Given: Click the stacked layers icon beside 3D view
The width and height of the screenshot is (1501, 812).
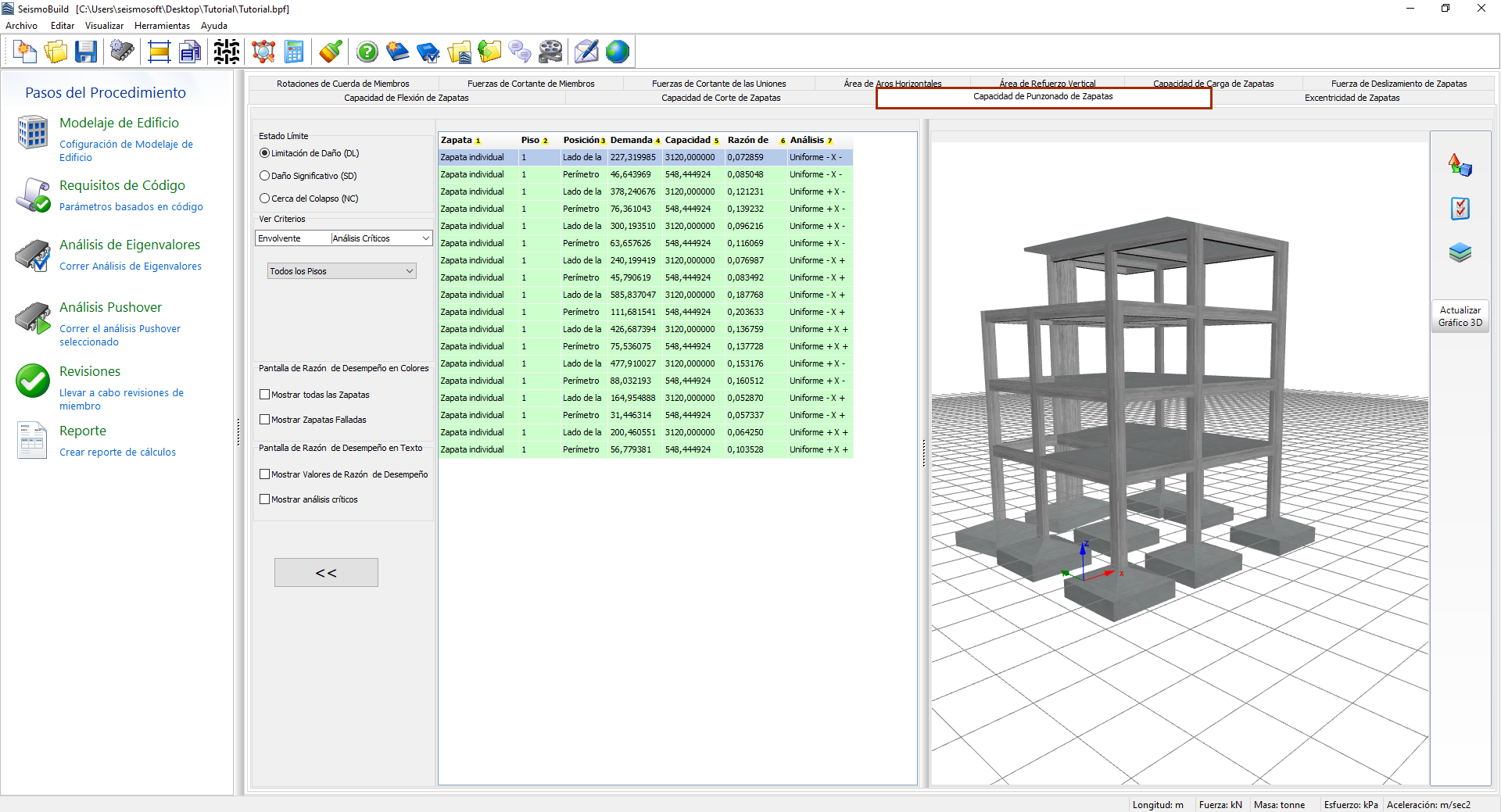Looking at the screenshot, I should pyautogui.click(x=1460, y=252).
